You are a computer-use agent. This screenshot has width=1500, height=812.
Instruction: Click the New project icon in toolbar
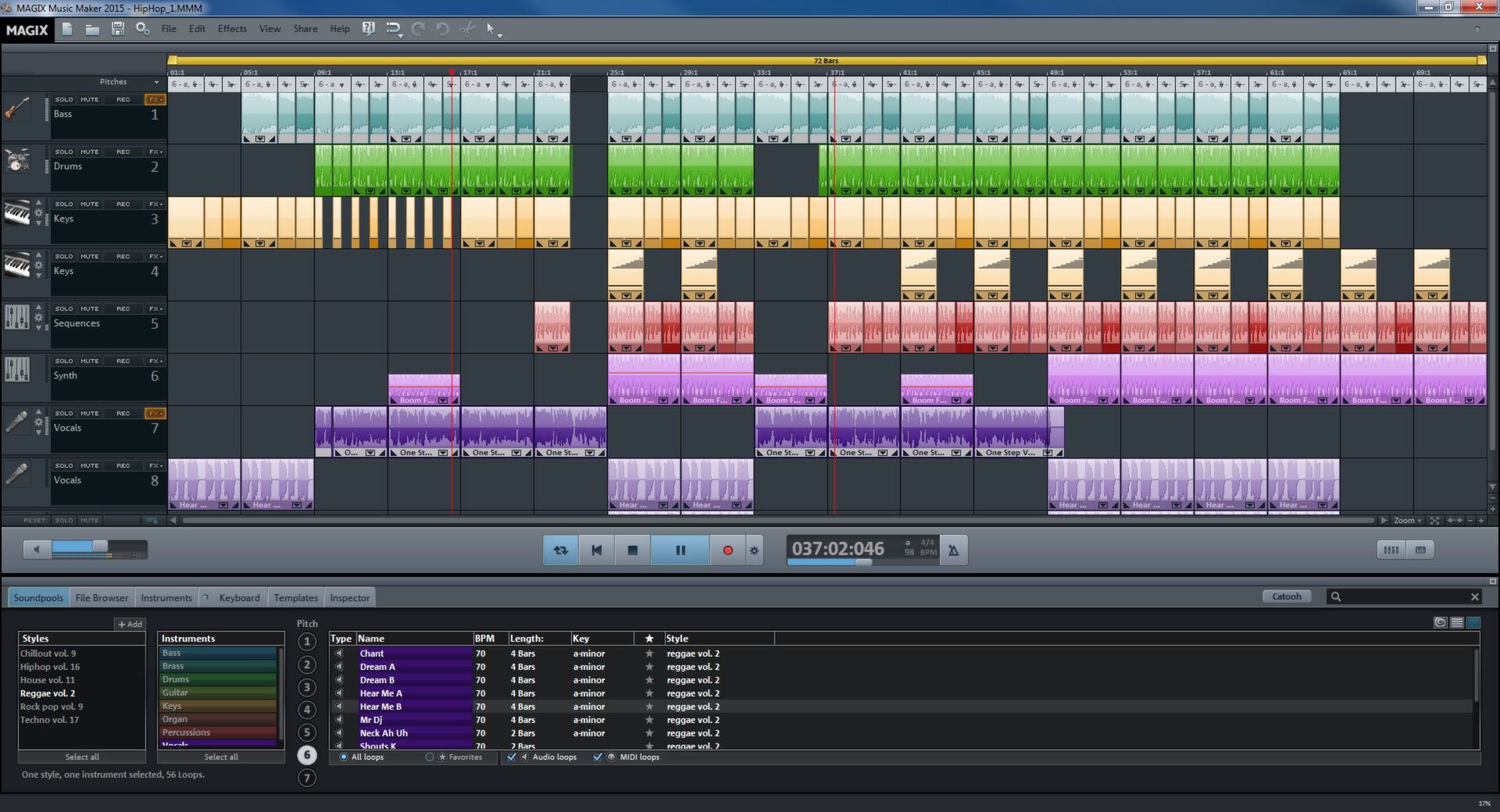coord(67,29)
